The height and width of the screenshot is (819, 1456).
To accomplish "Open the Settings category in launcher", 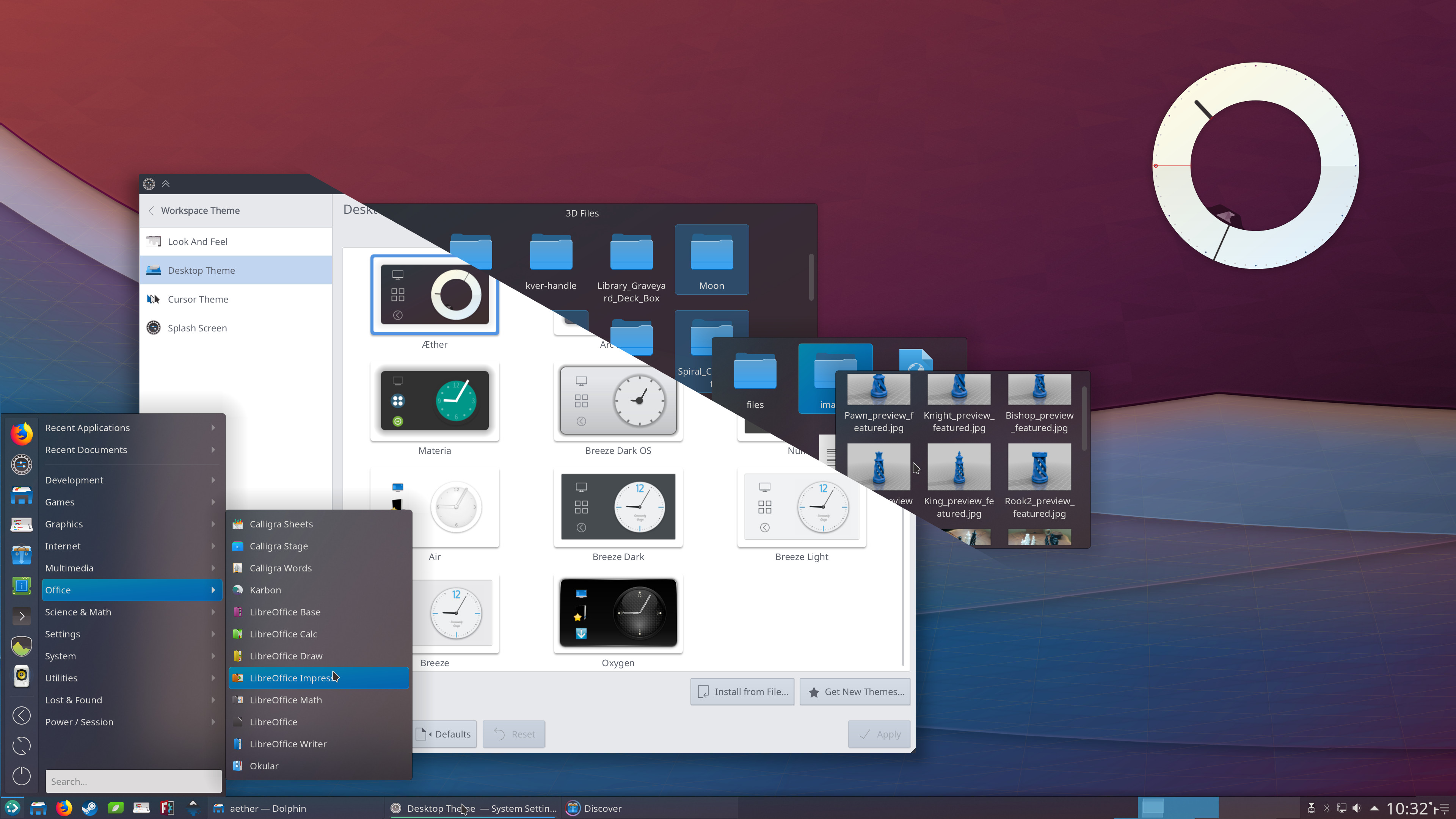I will (132, 634).
